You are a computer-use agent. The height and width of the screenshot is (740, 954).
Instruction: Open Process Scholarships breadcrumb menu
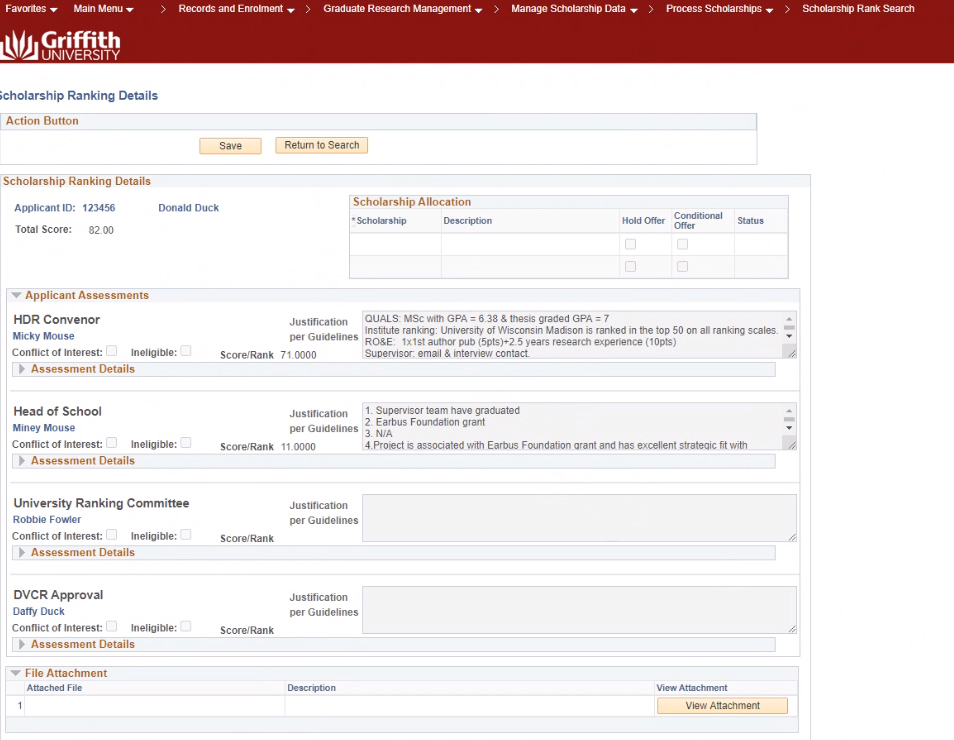(x=720, y=9)
